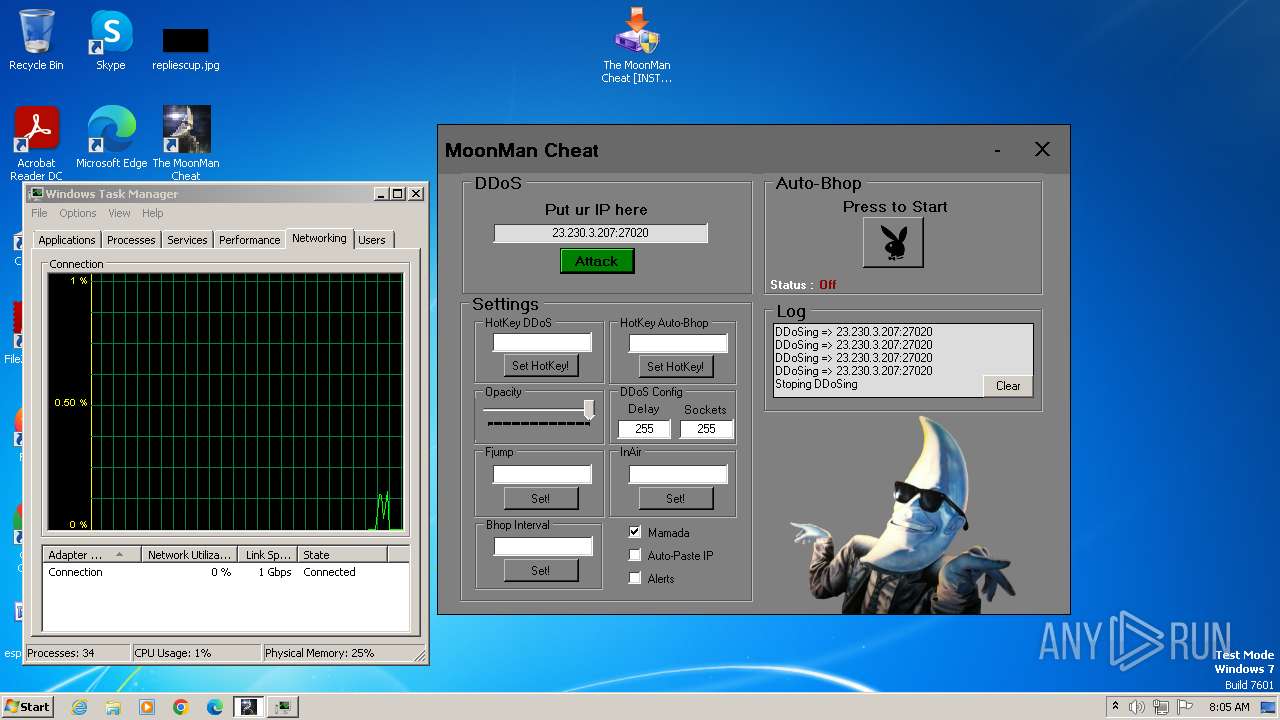Viewport: 1280px width, 720px height.
Task: Click Set HotKey! under HotKey DDoS
Action: tap(540, 366)
